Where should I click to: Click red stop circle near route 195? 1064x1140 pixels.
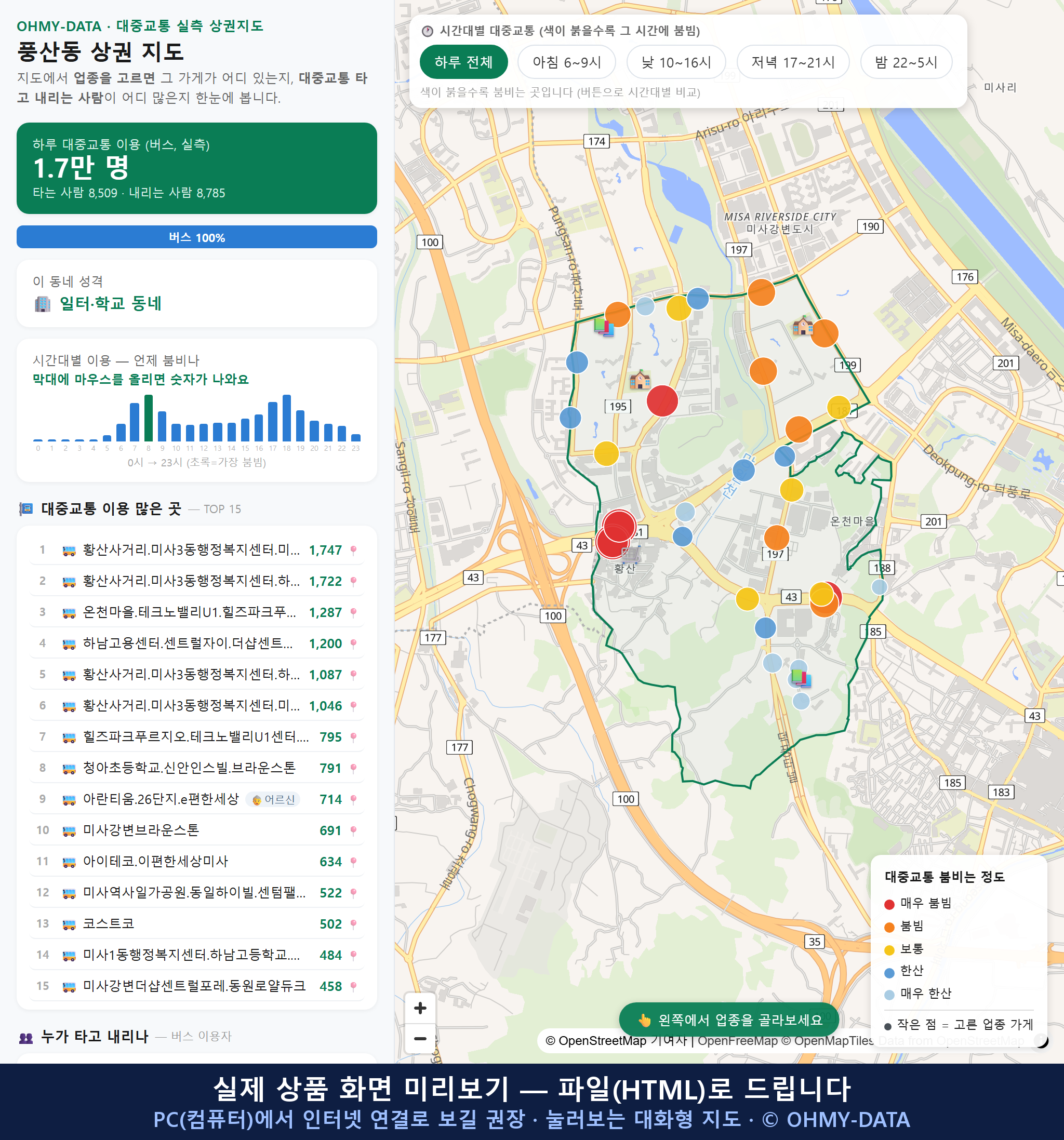pyautogui.click(x=662, y=400)
